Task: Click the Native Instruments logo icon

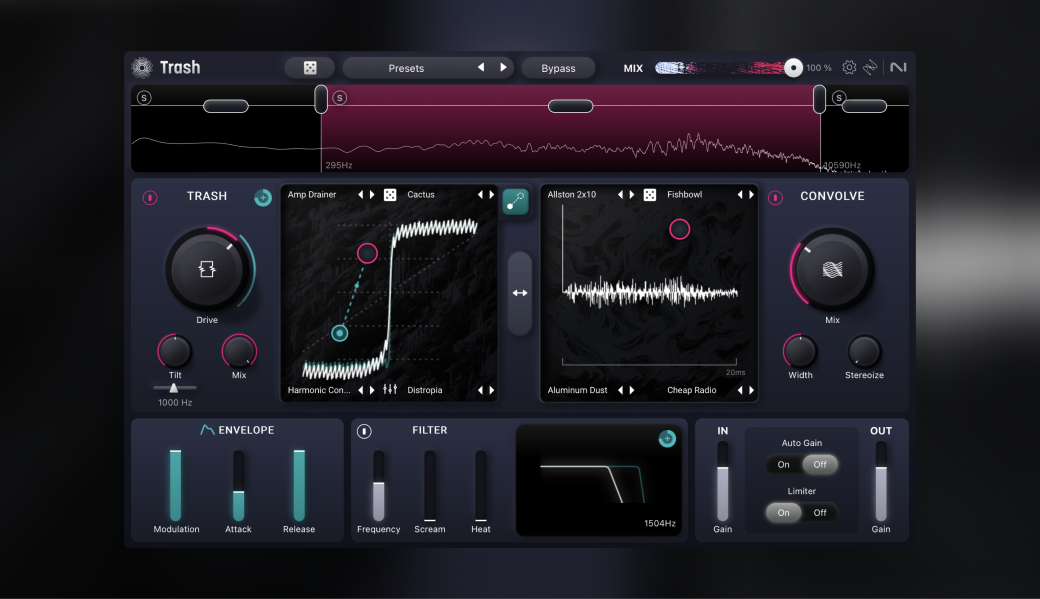Action: (x=898, y=67)
